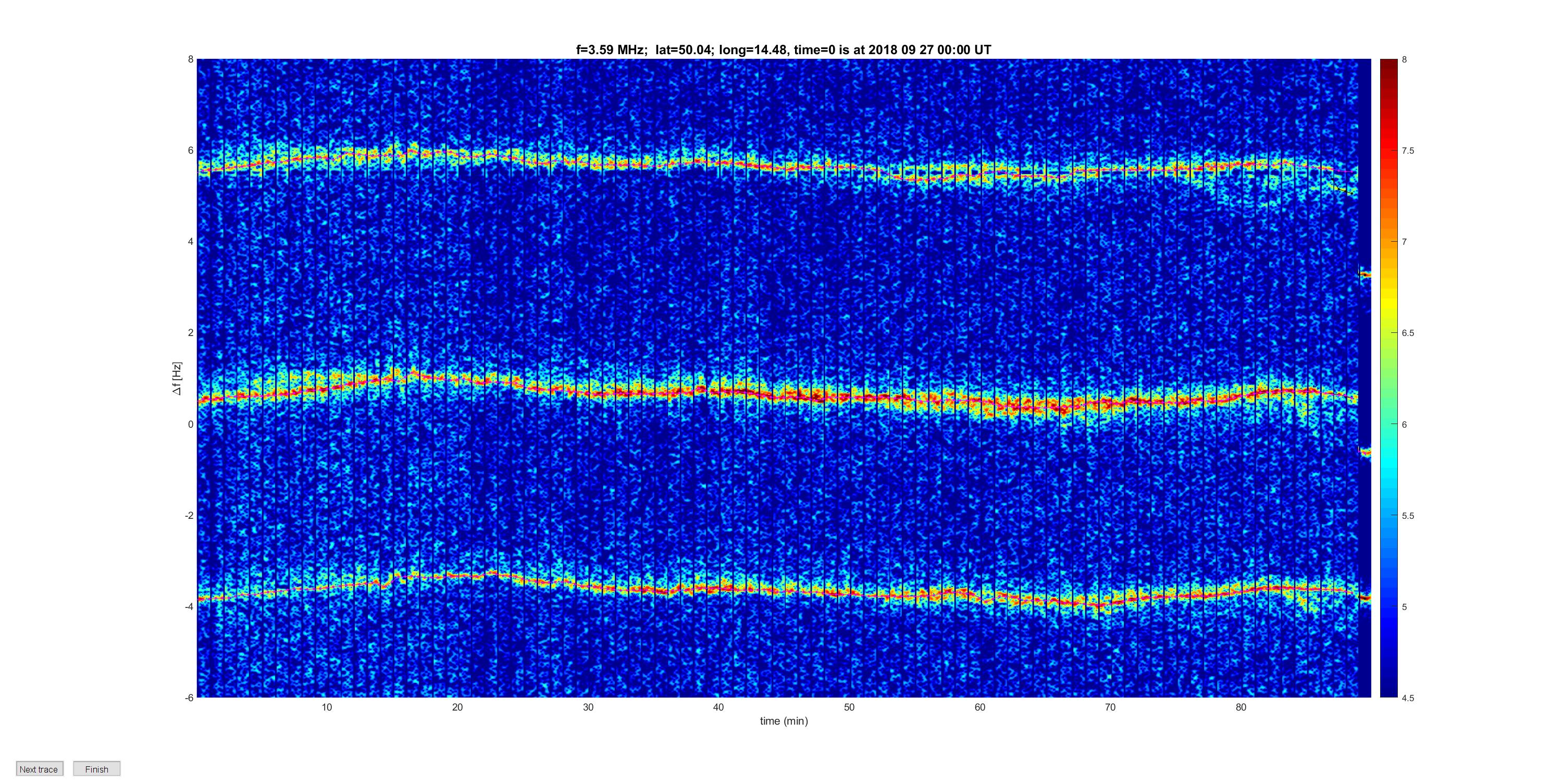Select the colorbar dark red top region
The width and height of the screenshot is (1563, 784).
(1388, 70)
